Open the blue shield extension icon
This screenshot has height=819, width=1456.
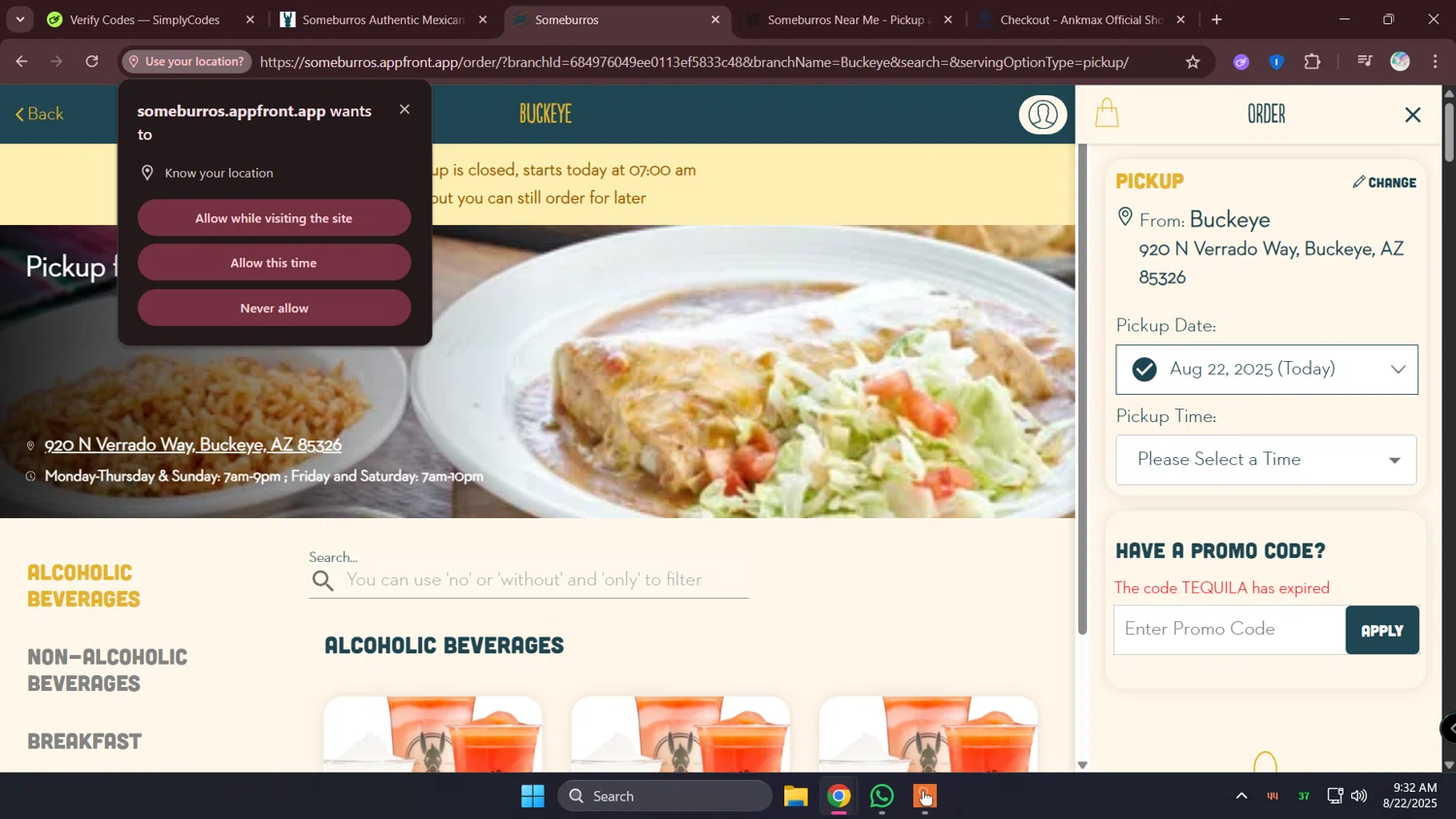[x=1276, y=62]
